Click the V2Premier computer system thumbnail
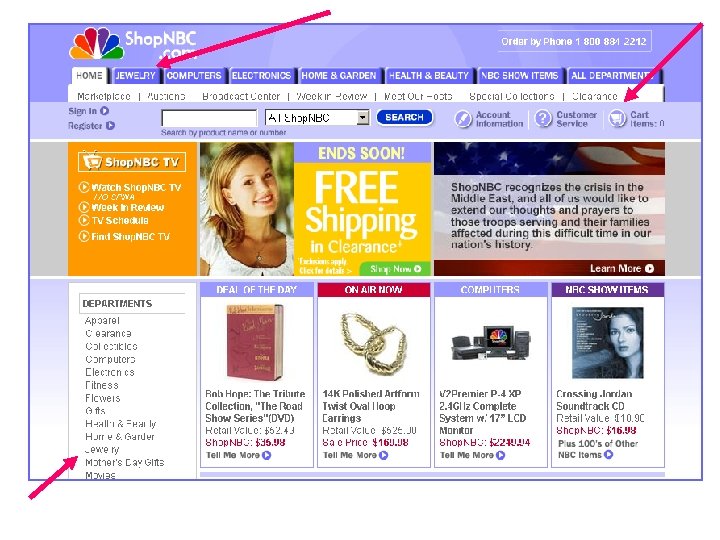The width and height of the screenshot is (720, 540). [490, 344]
